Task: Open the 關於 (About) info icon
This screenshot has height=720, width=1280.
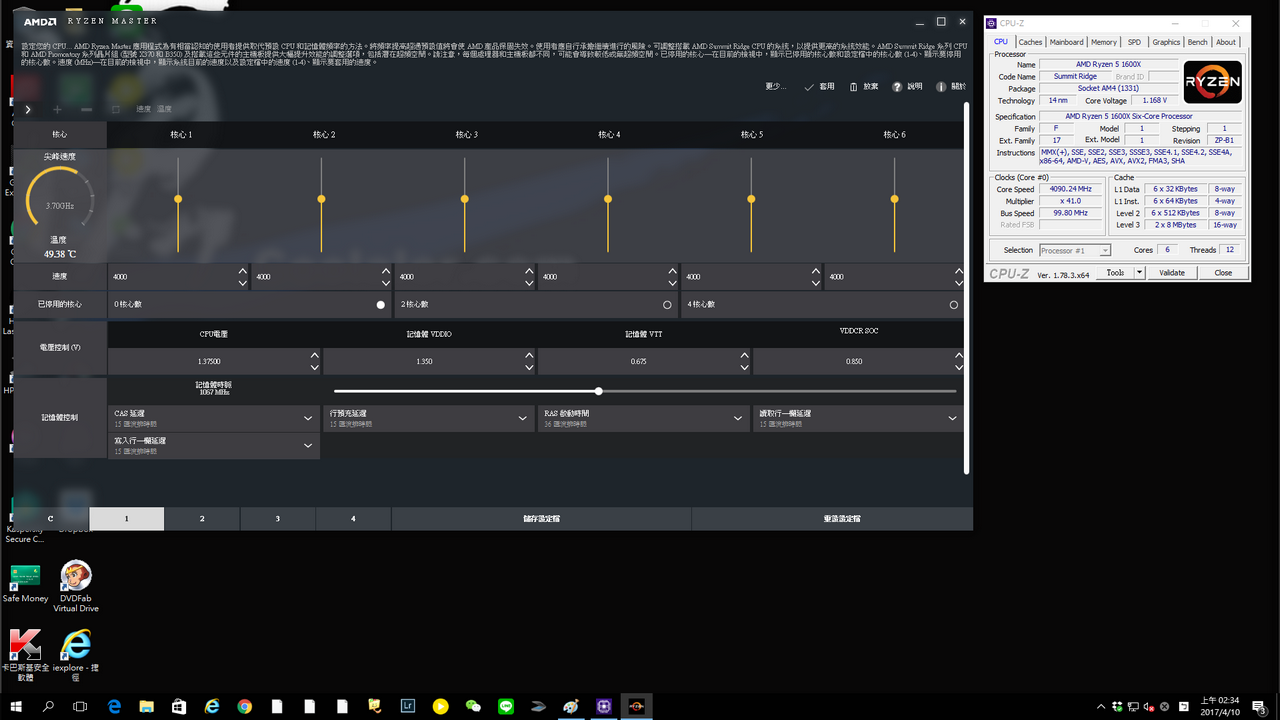Action: tap(941, 87)
